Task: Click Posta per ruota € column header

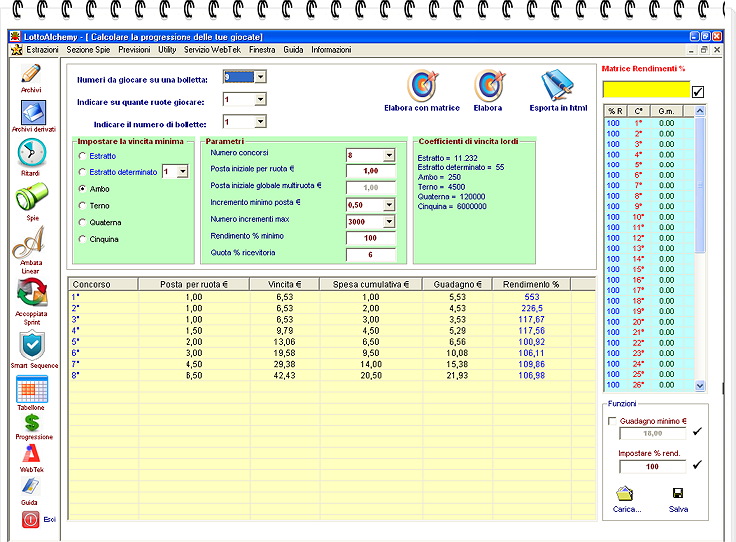Action: (194, 284)
